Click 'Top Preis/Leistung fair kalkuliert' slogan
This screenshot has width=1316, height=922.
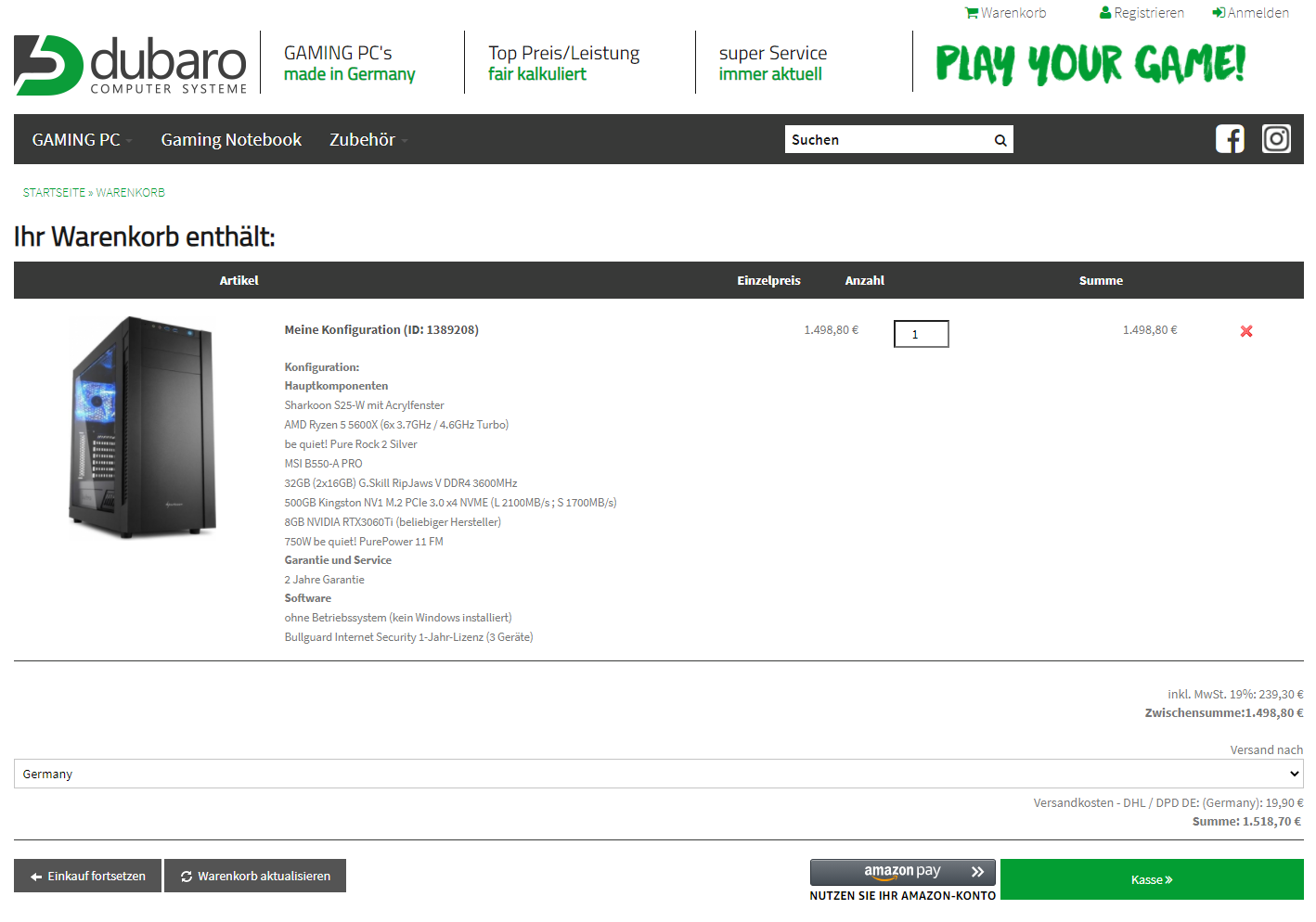click(563, 63)
